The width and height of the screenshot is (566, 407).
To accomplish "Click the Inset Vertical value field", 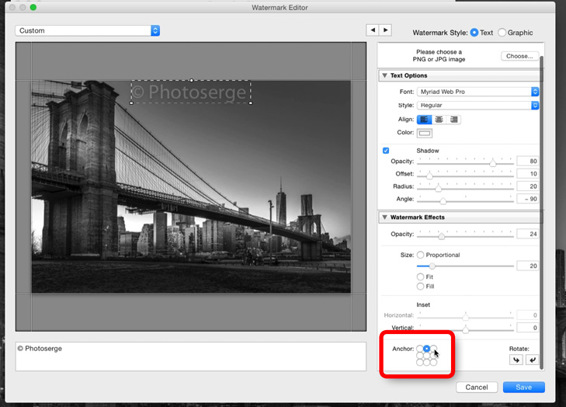I will pos(528,328).
